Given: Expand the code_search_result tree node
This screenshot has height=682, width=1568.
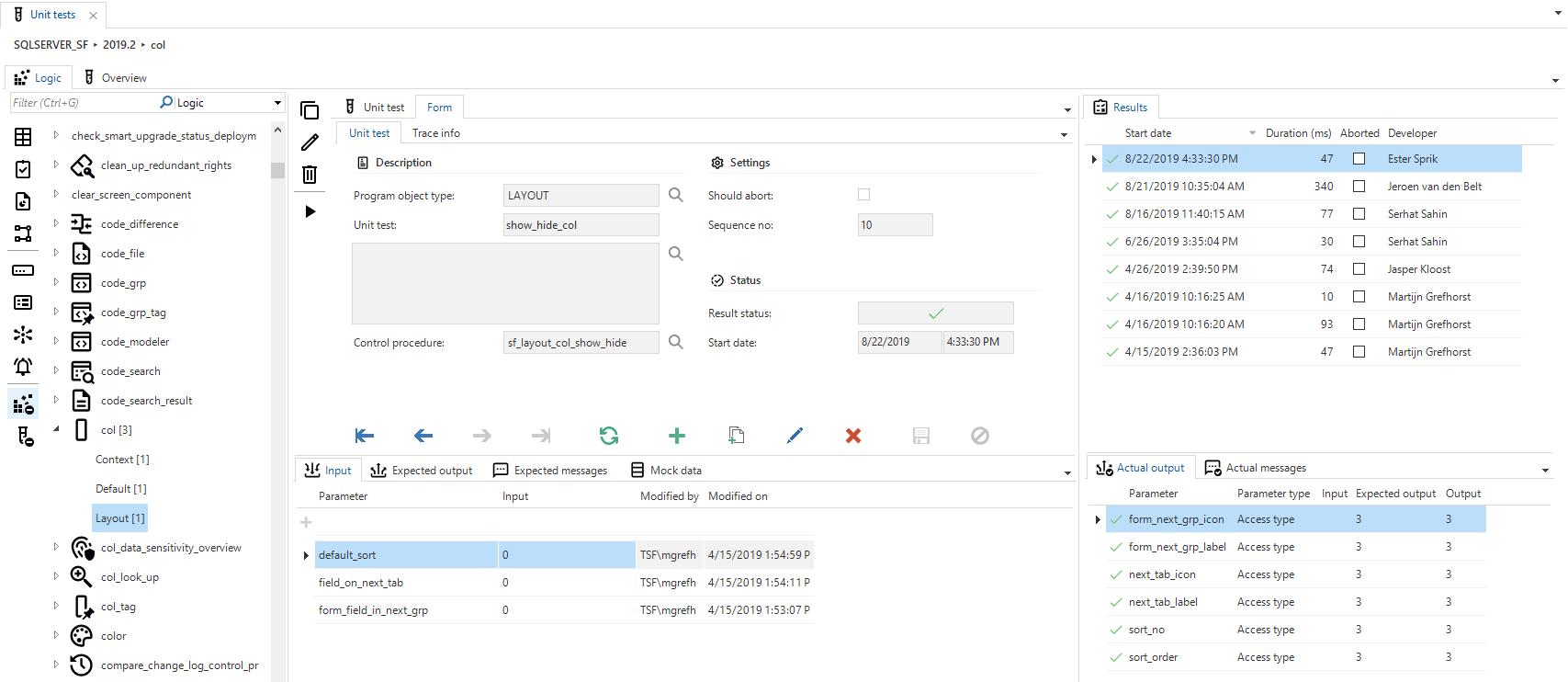Looking at the screenshot, I should (56, 400).
